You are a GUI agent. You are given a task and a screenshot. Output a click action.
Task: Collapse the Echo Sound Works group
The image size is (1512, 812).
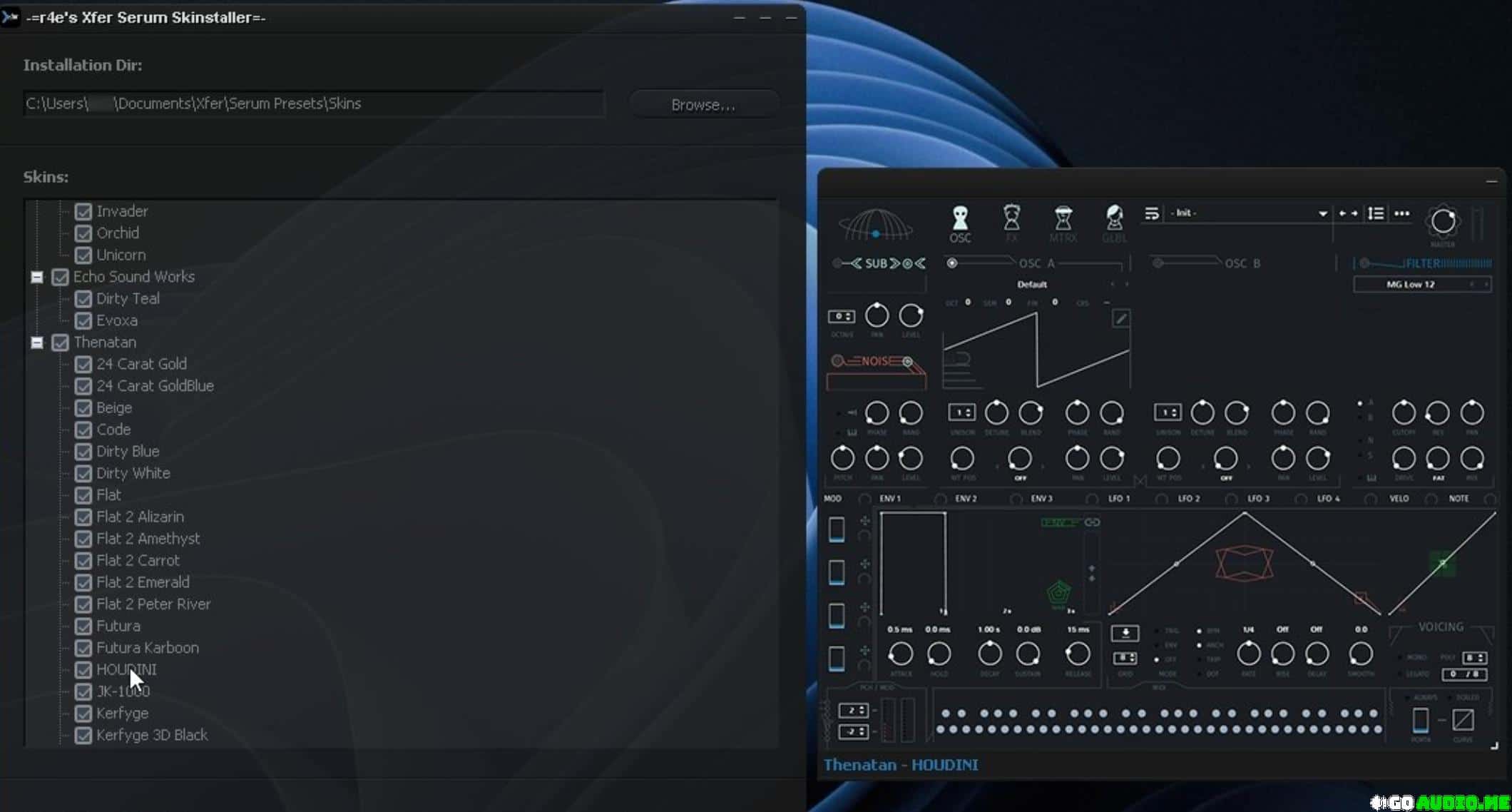click(x=37, y=277)
